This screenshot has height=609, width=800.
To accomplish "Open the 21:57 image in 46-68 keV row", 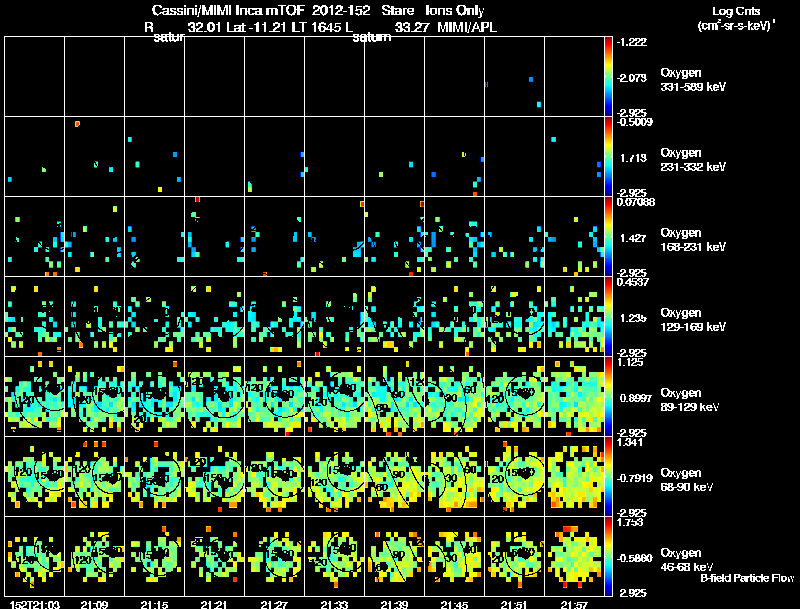I will pos(574,556).
